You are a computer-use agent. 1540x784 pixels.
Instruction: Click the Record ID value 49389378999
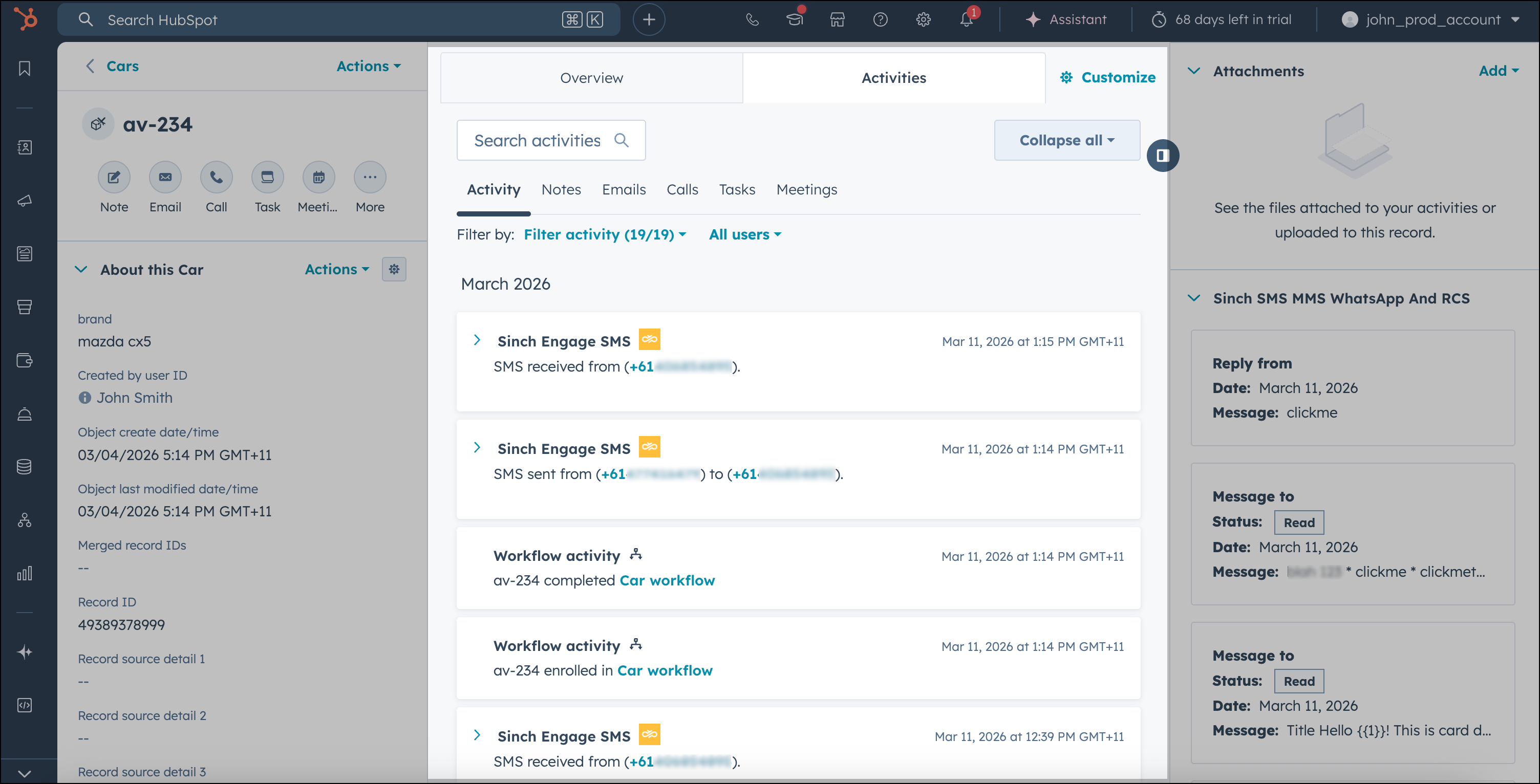tap(121, 624)
